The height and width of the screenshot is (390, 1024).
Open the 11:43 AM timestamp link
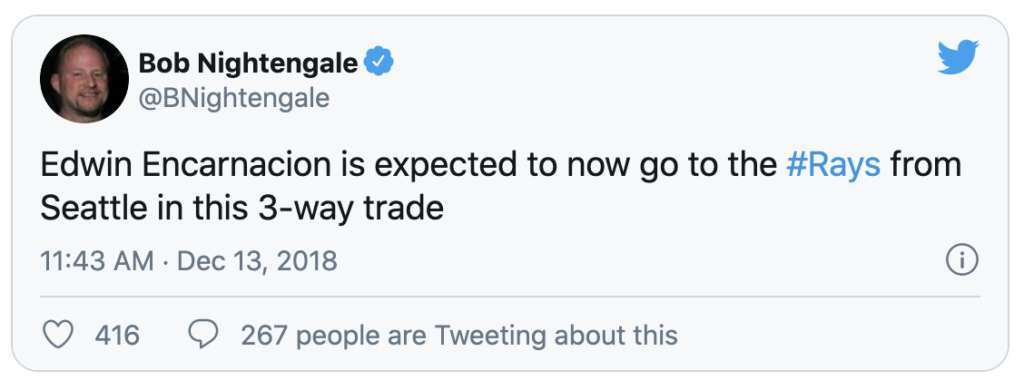tap(97, 261)
